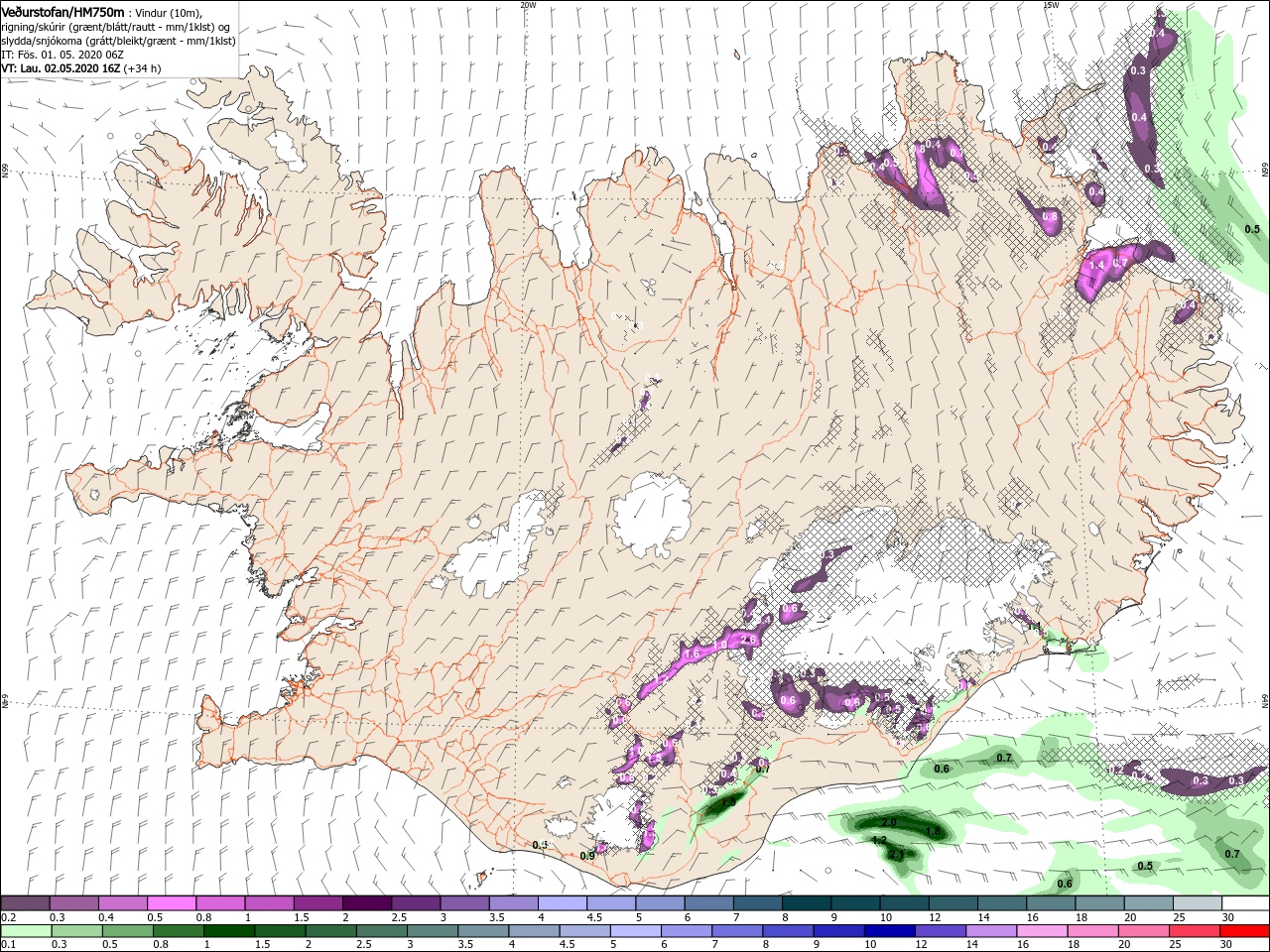Image resolution: width=1270 pixels, height=952 pixels.
Task: Click the 0.9 value on the south coast
Action: coord(586,855)
